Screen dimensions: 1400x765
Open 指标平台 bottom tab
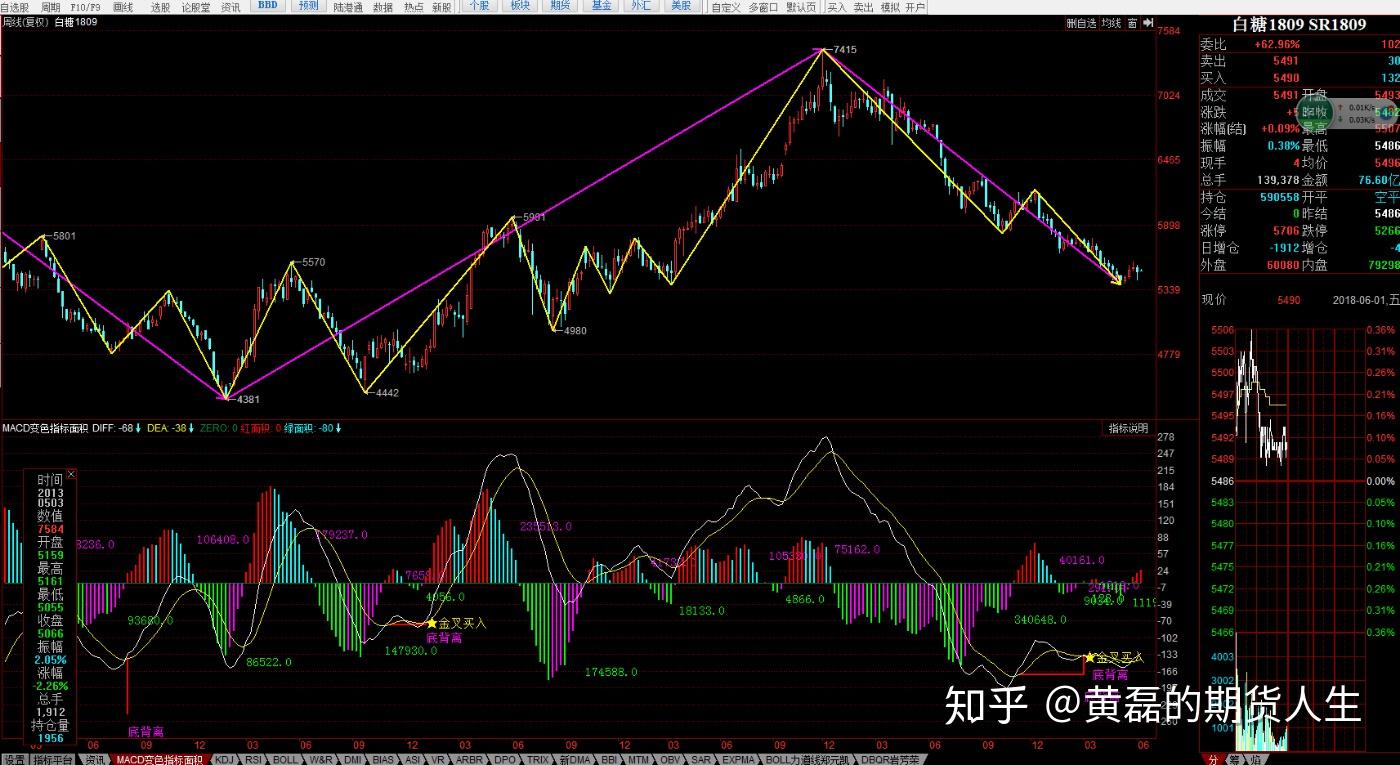click(52, 759)
